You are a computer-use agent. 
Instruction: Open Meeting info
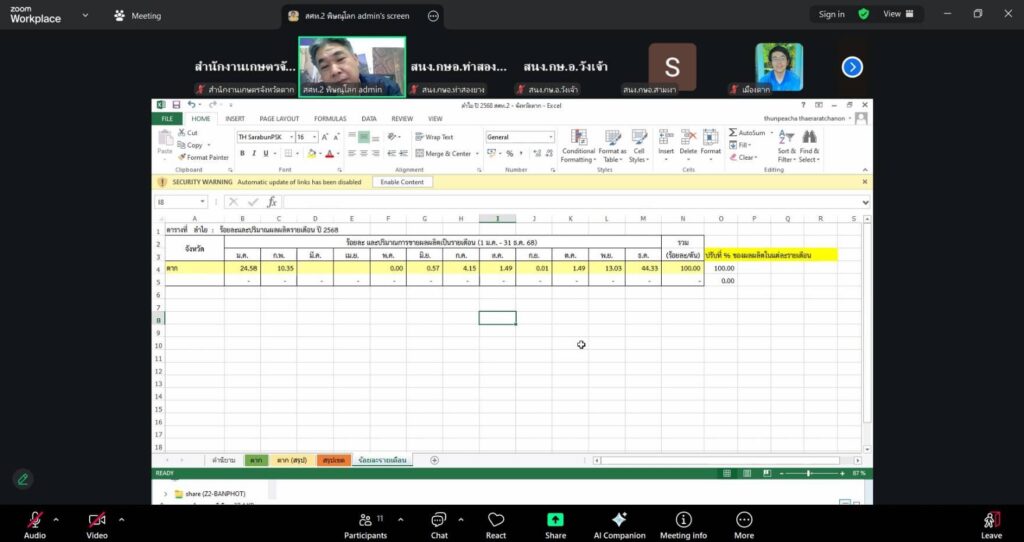683,520
